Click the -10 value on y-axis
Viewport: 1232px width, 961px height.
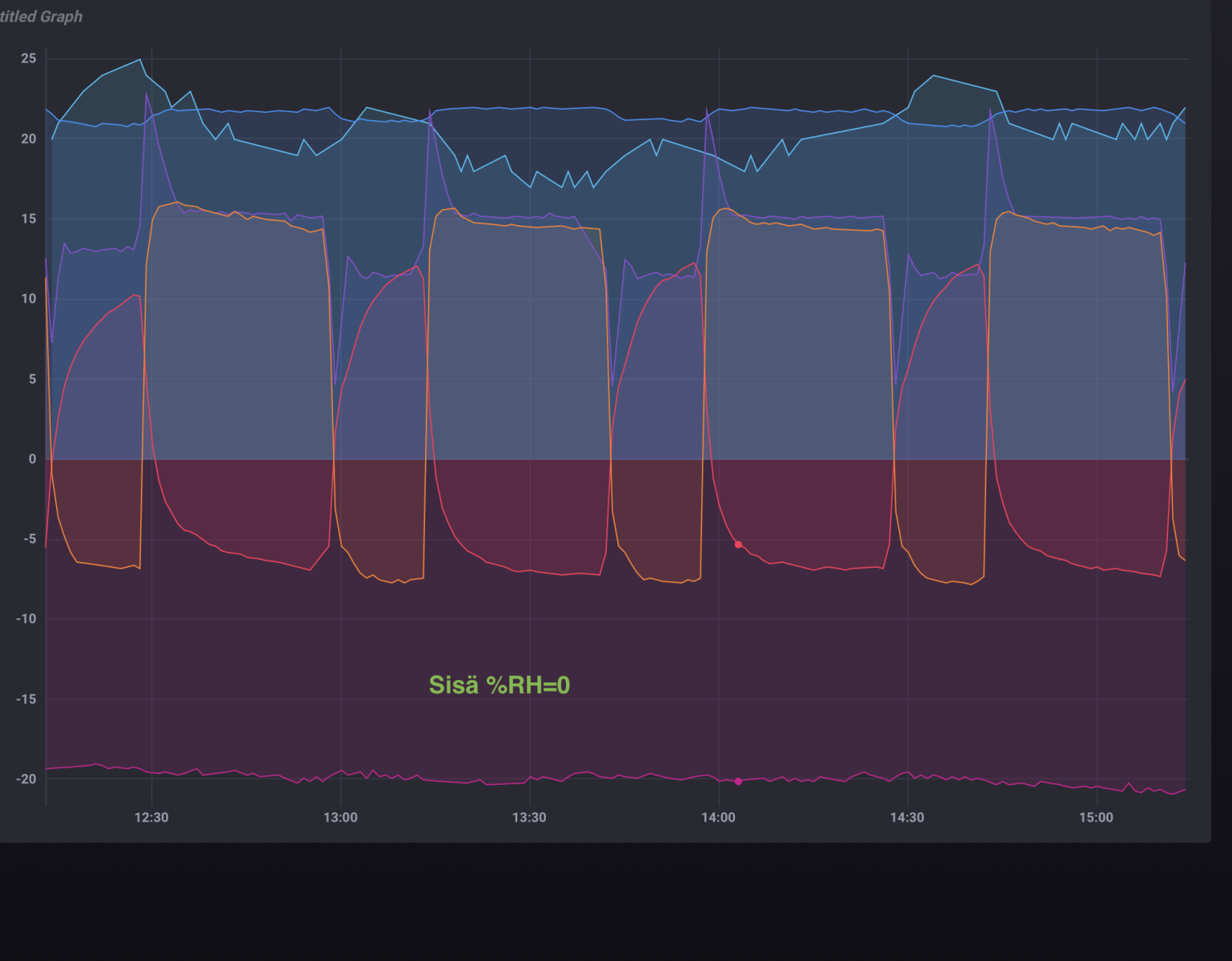(x=26, y=619)
